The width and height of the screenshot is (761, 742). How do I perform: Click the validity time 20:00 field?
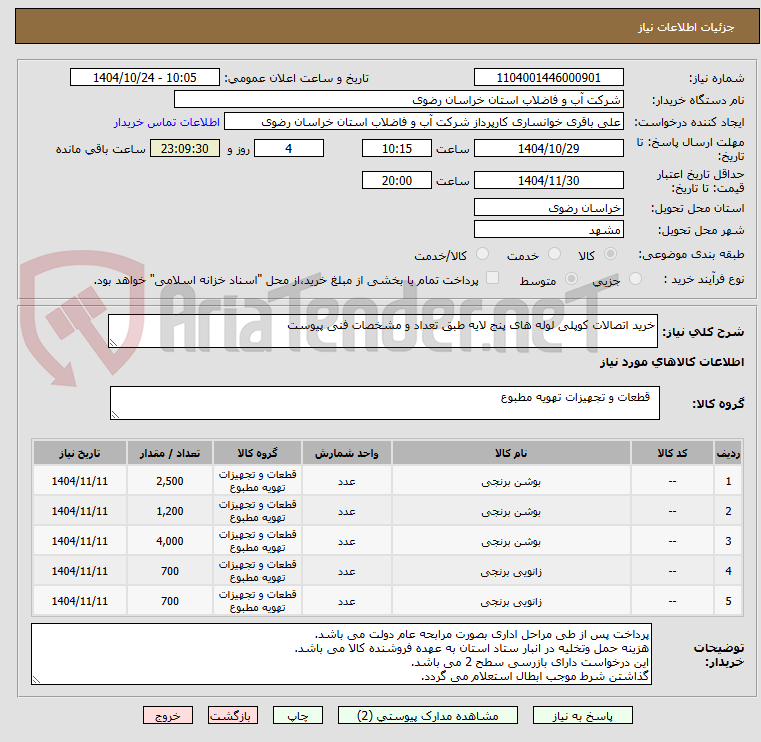coord(397,181)
